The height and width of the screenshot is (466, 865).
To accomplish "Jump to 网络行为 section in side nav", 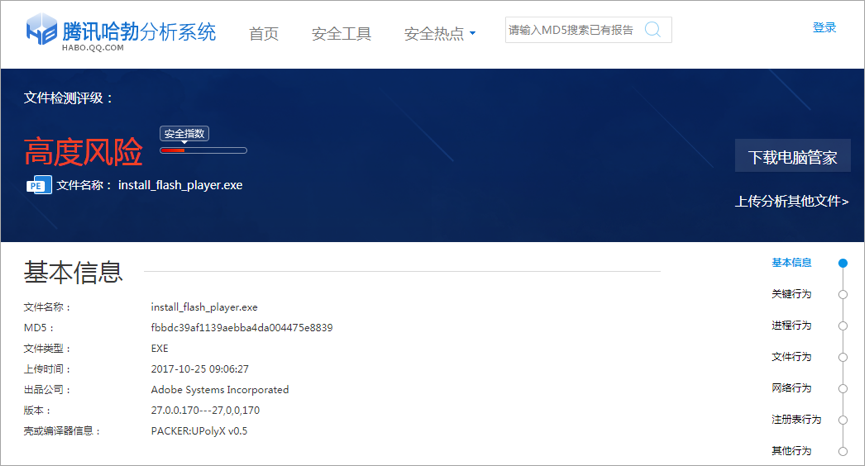I will pos(792,388).
